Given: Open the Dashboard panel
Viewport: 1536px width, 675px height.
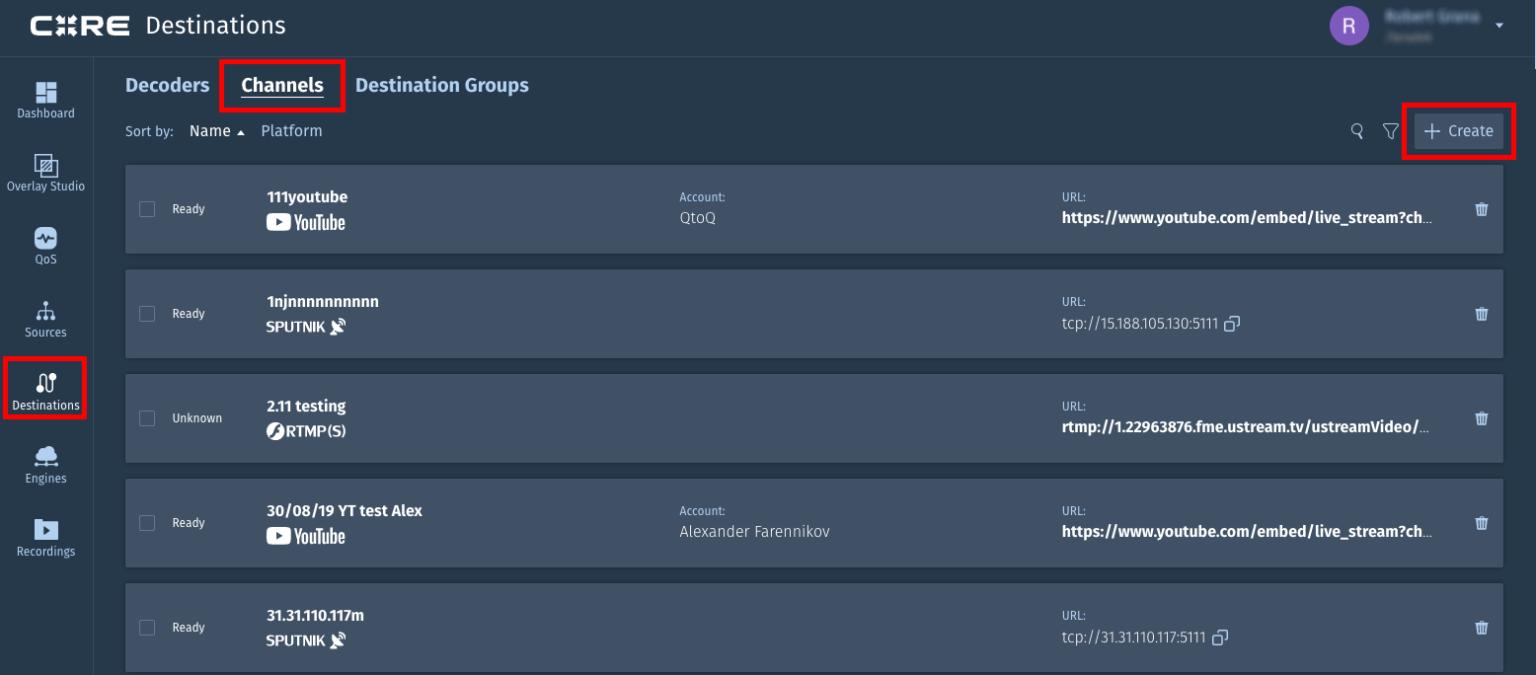Looking at the screenshot, I should (45, 99).
